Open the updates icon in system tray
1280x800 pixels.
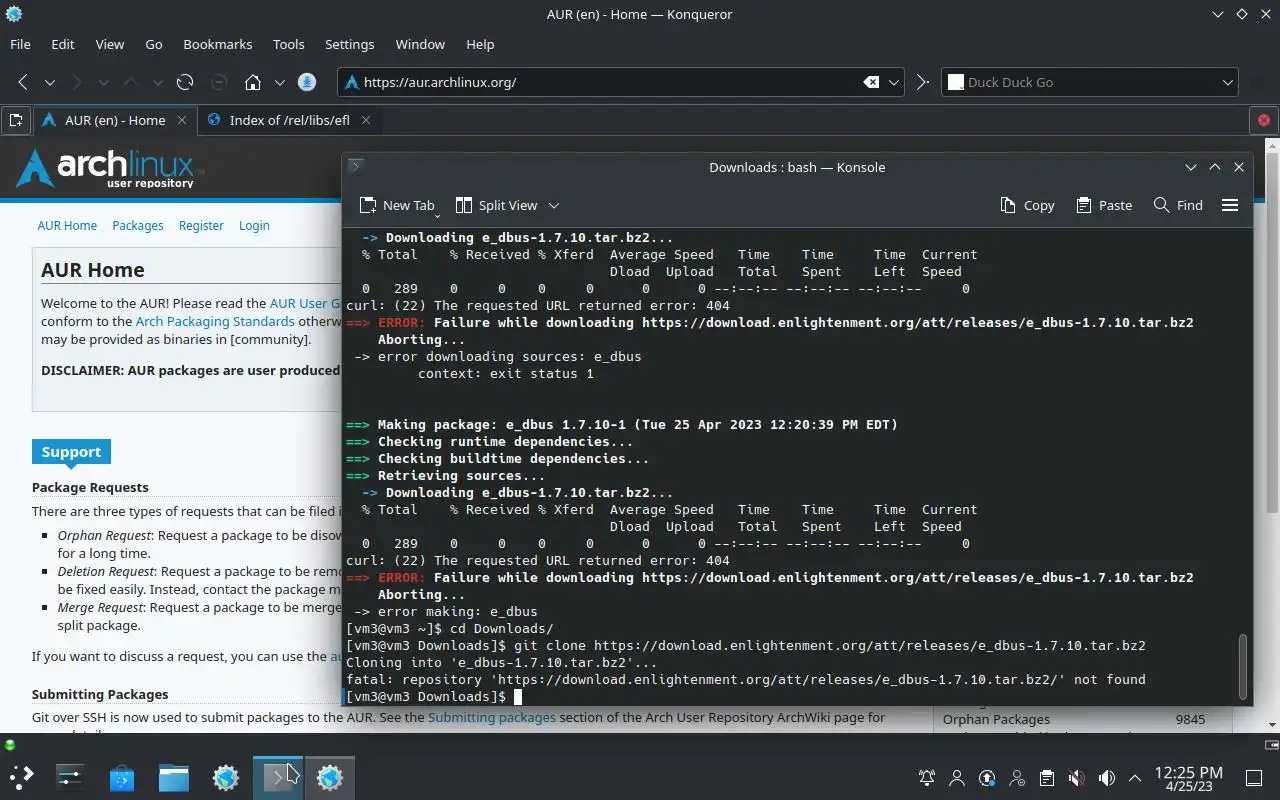point(987,778)
